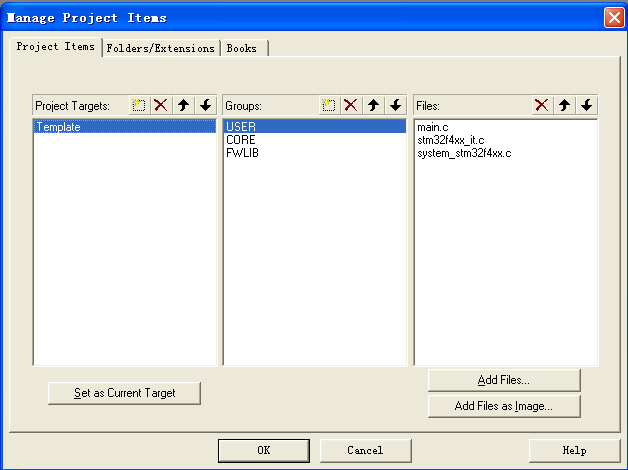The height and width of the screenshot is (470, 628).
Task: Close the Manage Project Items window
Action: coord(614,18)
